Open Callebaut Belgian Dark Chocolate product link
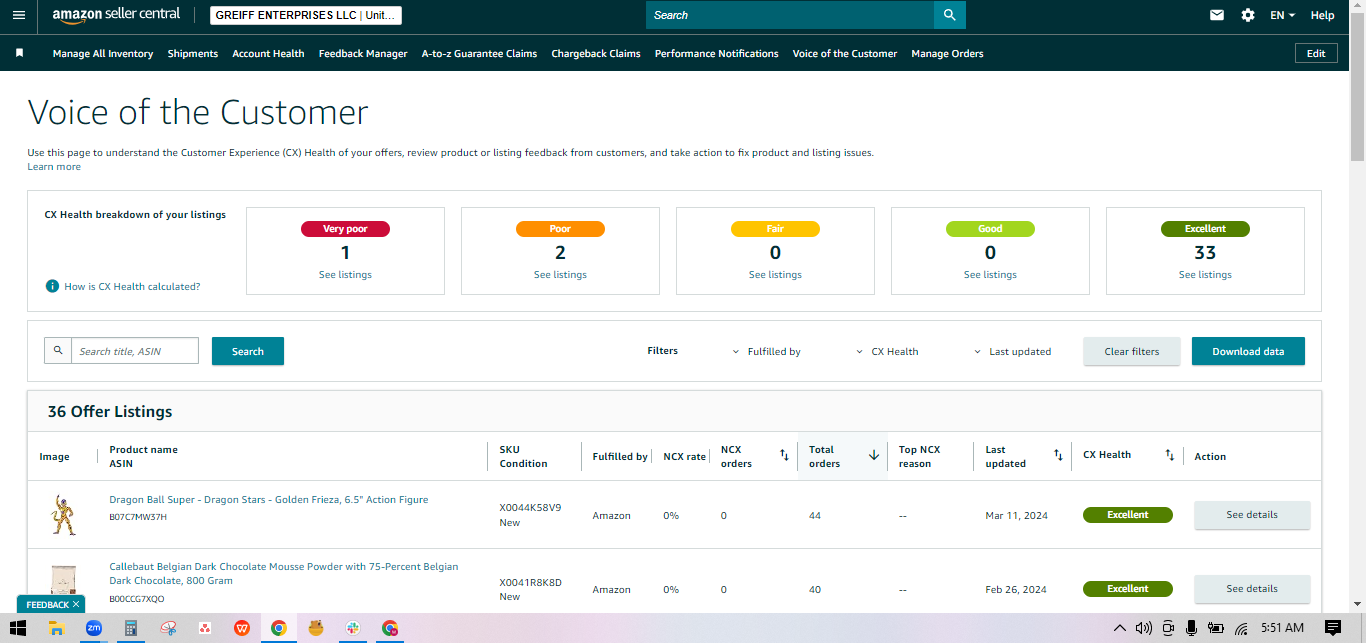Image resolution: width=1366 pixels, height=643 pixels. [284, 573]
